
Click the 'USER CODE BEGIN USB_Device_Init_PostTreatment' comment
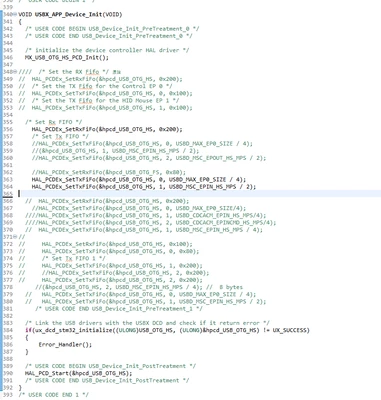click(110, 366)
